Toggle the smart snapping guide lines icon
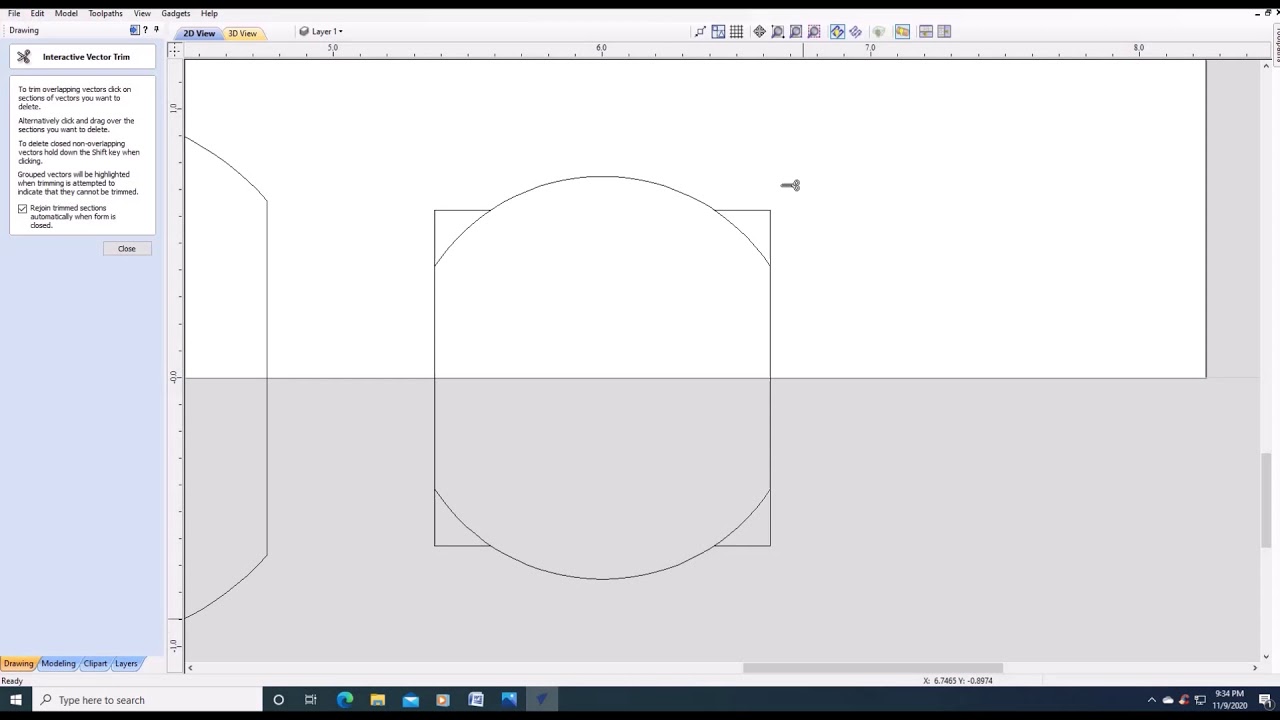Image resolution: width=1280 pixels, height=720 pixels. [x=718, y=32]
